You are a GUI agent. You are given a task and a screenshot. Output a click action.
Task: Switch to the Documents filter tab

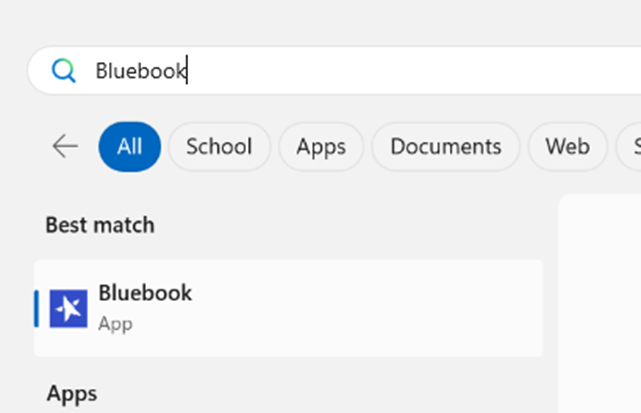tap(446, 146)
